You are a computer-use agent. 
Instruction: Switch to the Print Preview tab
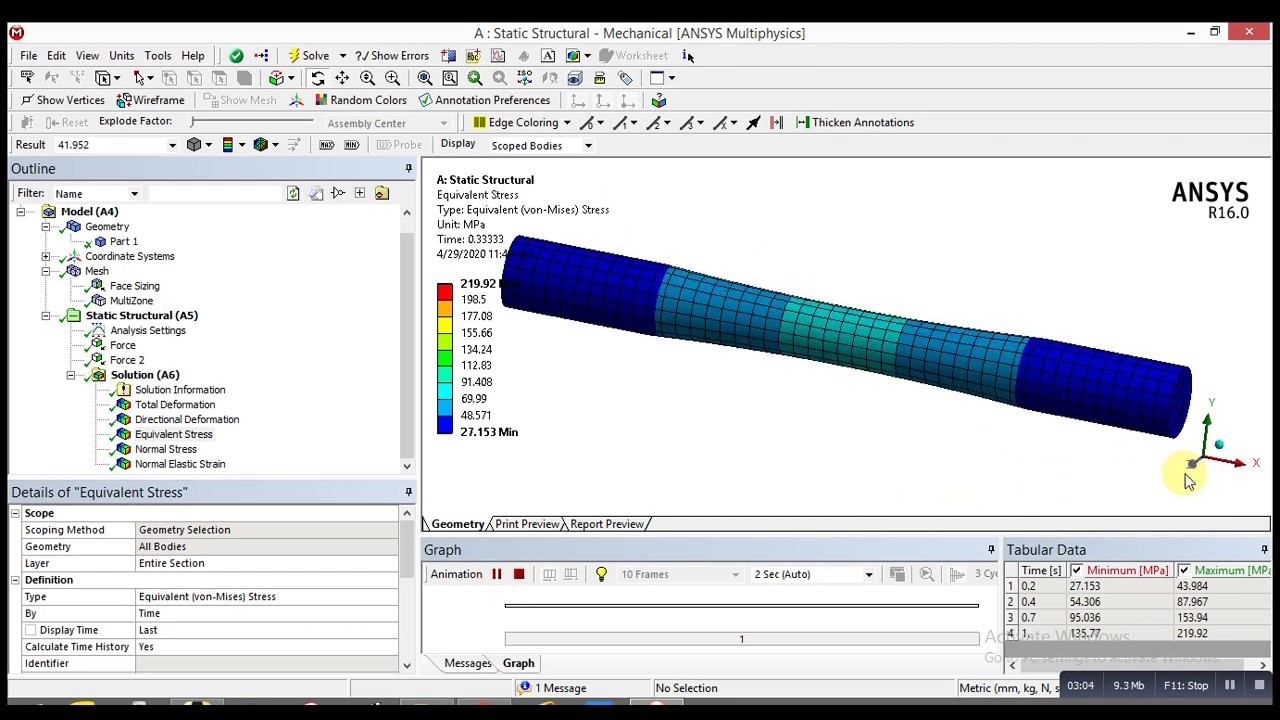click(x=527, y=524)
